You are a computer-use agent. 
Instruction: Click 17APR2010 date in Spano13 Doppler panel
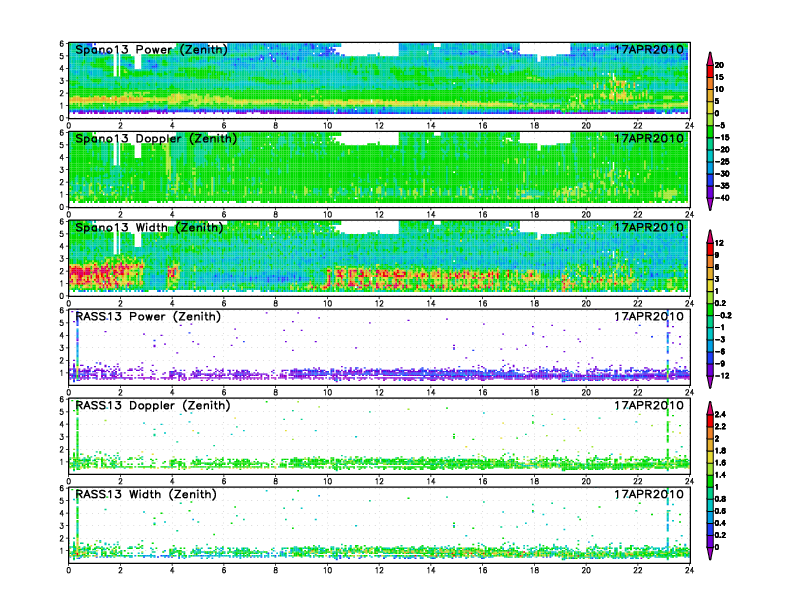point(649,138)
